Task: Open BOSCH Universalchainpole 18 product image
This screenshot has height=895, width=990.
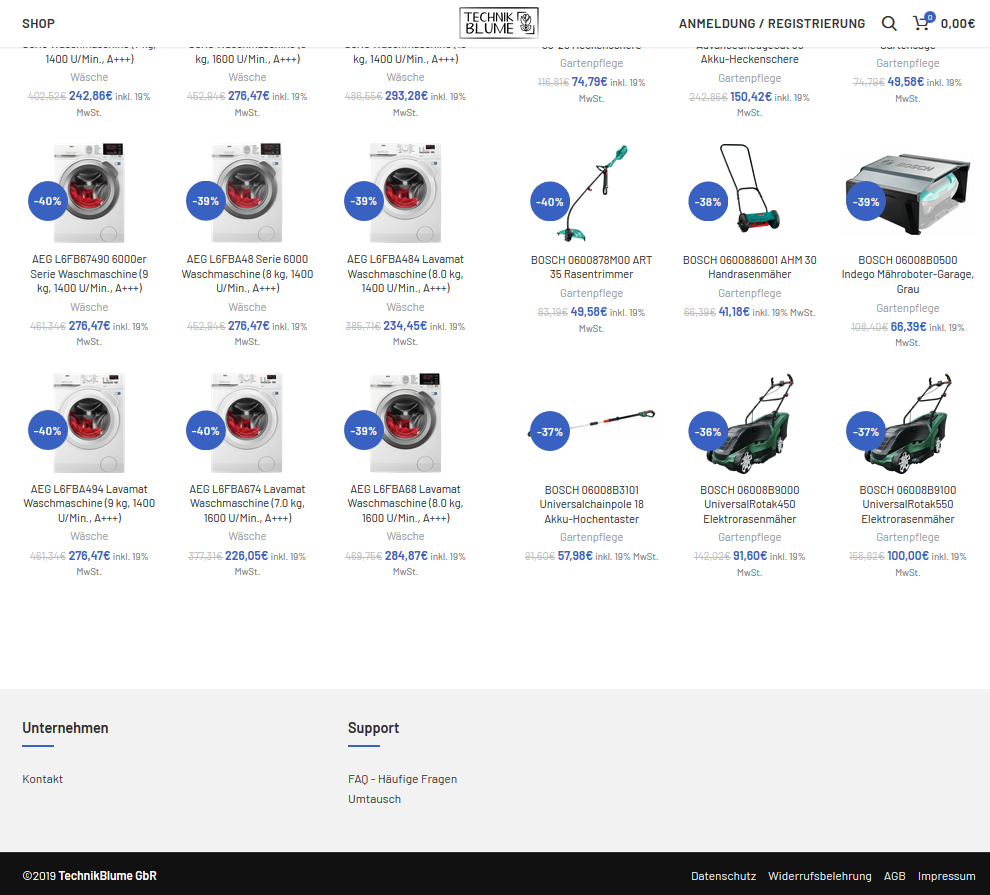Action: tap(592, 423)
